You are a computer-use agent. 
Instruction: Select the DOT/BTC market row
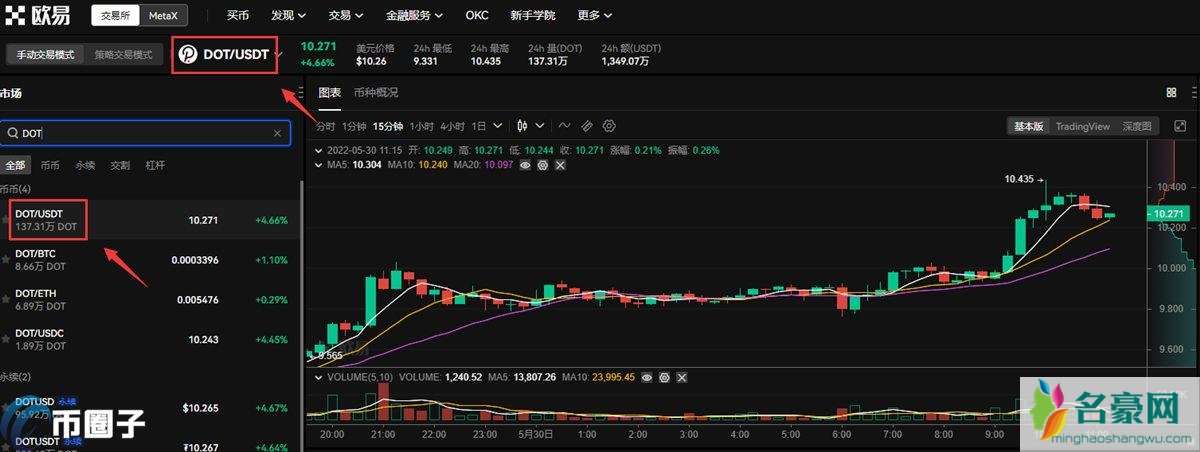[x=150, y=260]
